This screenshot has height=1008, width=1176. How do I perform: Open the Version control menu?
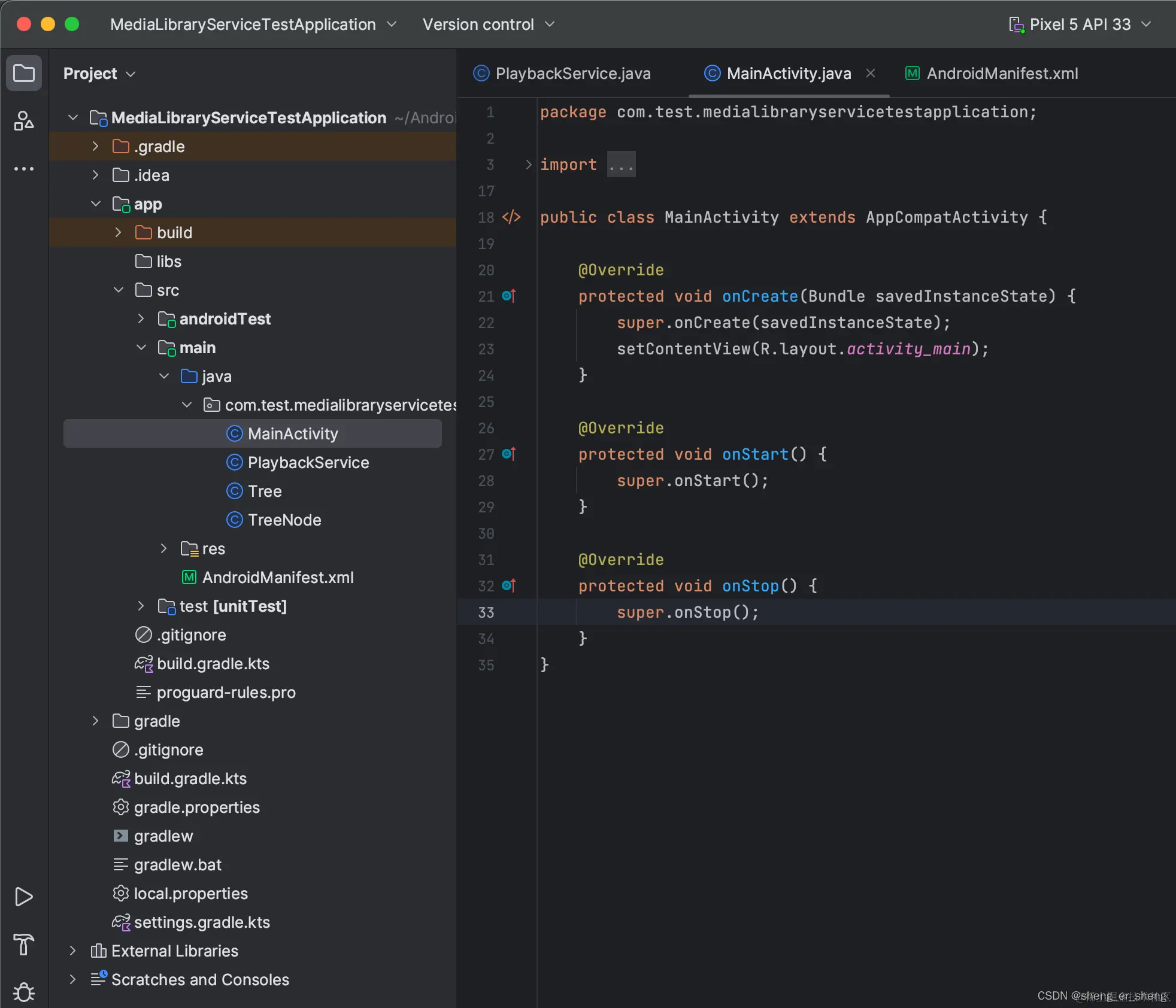coord(488,25)
